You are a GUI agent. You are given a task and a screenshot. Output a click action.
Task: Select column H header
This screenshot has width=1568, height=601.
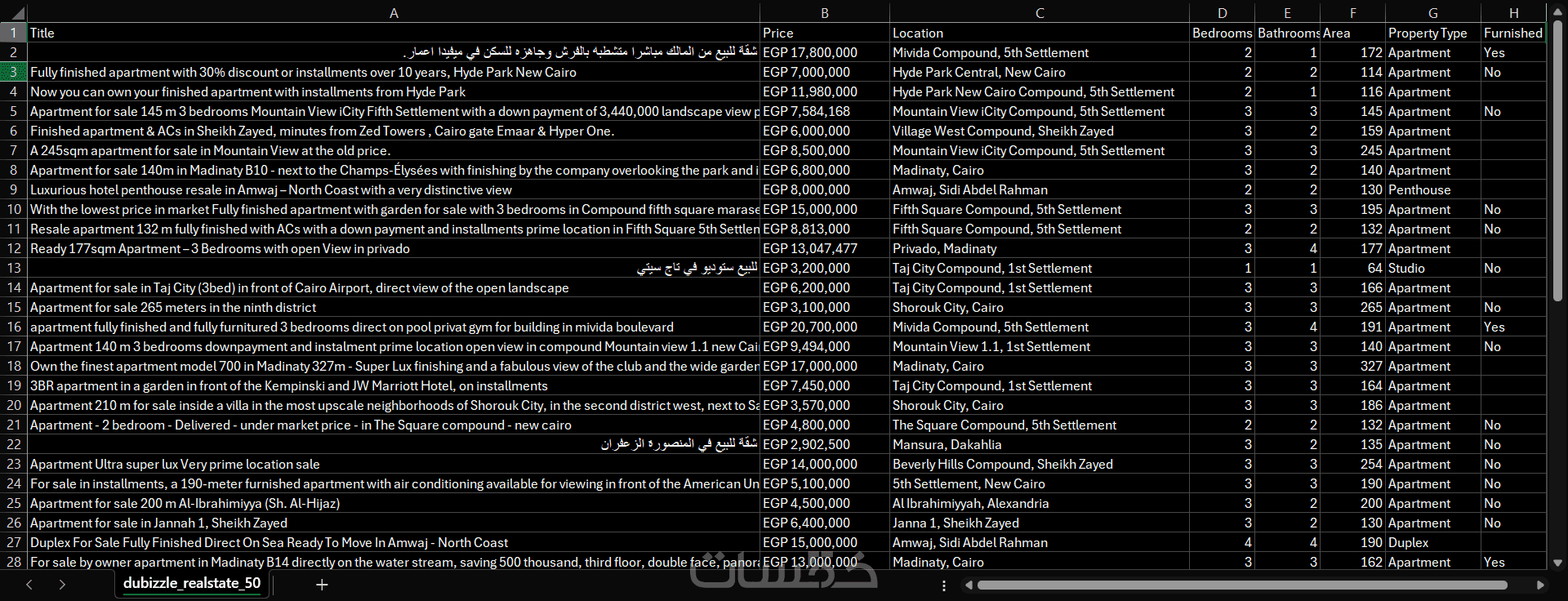[1513, 12]
